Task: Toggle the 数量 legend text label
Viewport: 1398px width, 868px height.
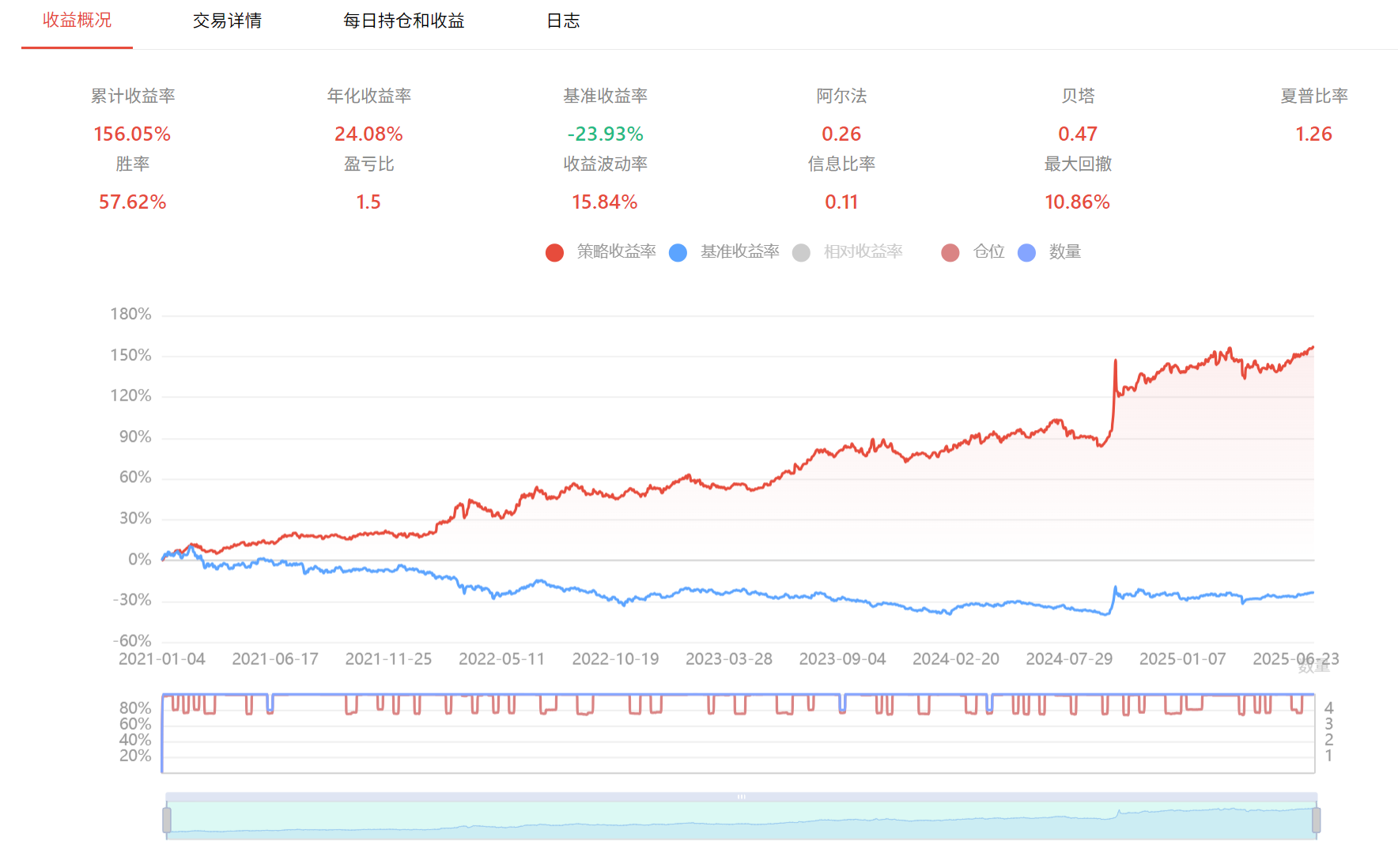Action: coord(1064,252)
